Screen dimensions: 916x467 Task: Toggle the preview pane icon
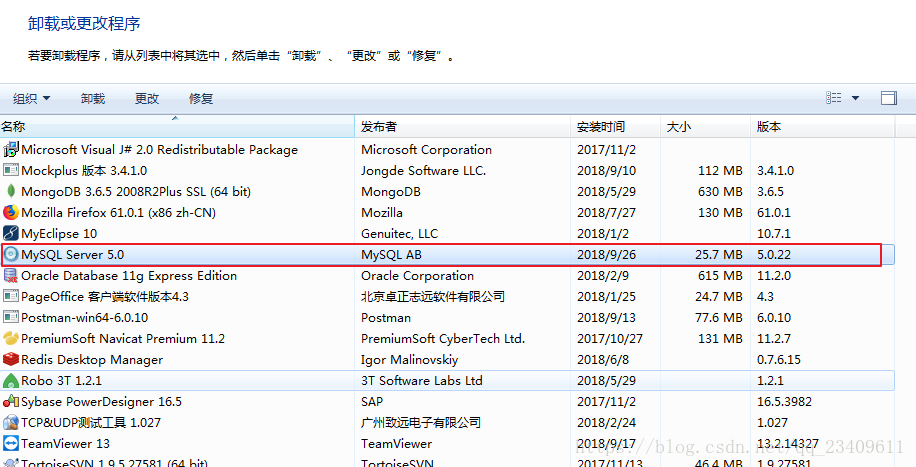coord(889,98)
